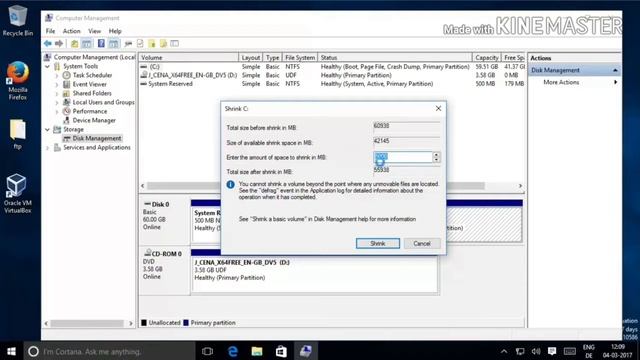Click the Capacity column header
This screenshot has width=640, height=360.
click(x=487, y=58)
